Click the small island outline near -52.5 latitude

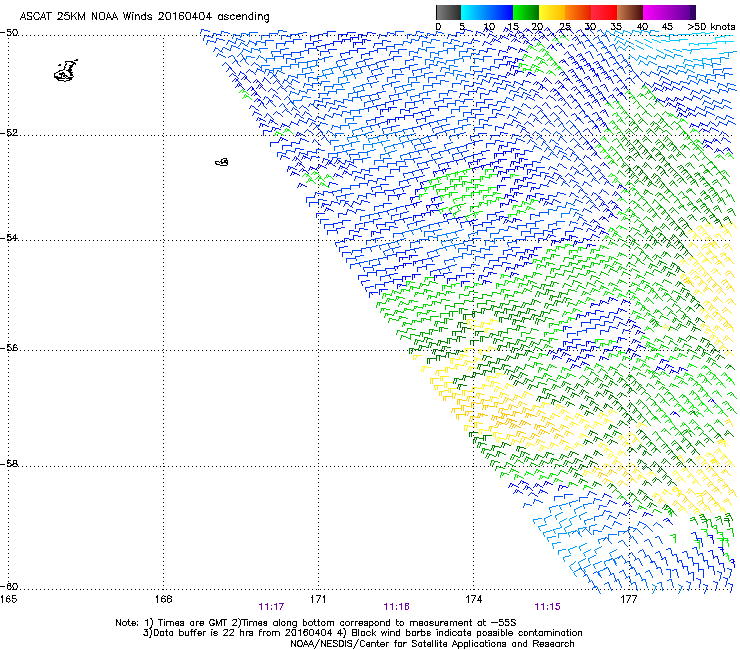pos(222,162)
